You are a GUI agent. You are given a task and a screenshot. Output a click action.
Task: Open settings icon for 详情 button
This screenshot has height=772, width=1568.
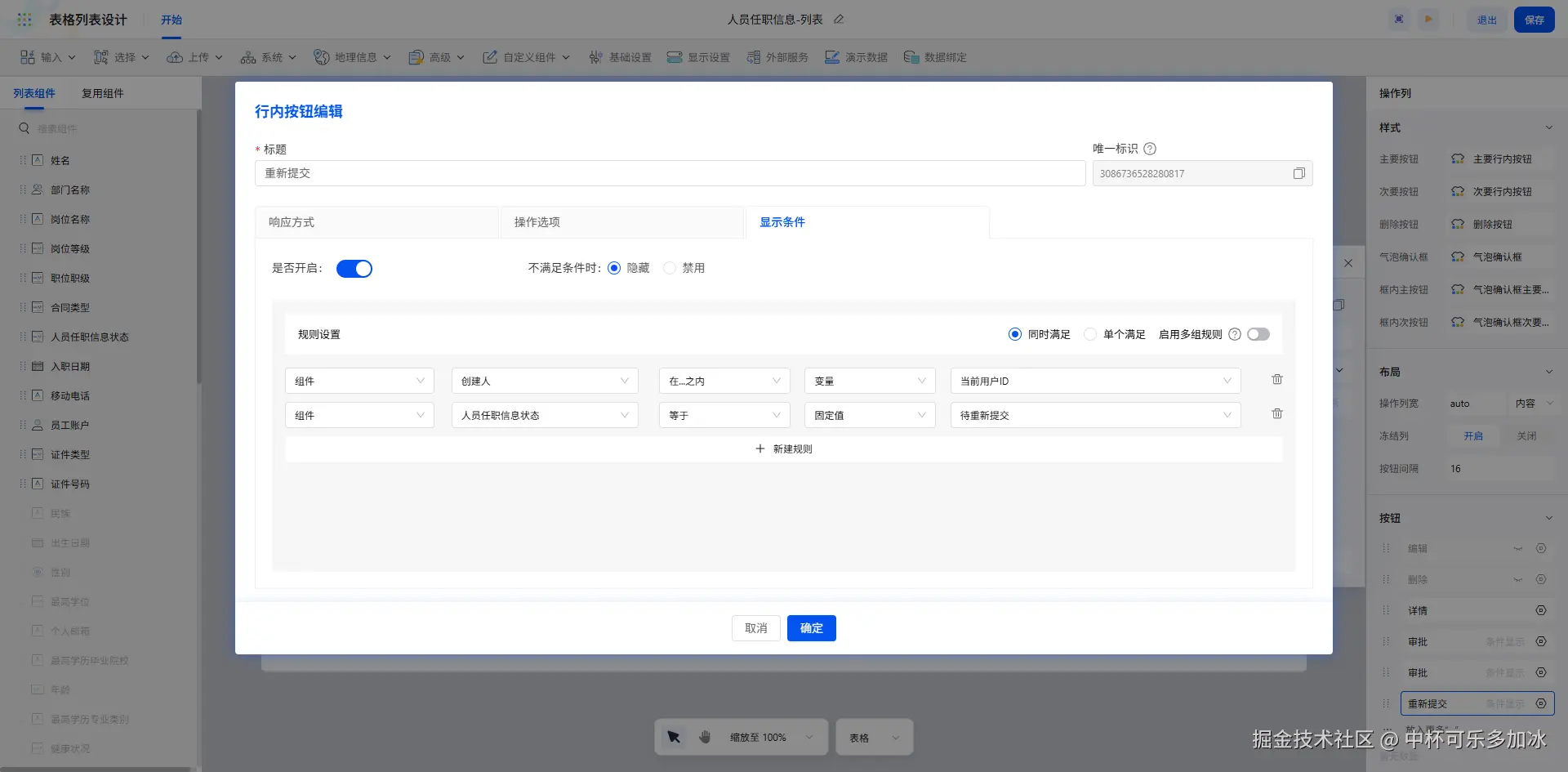click(1541, 610)
